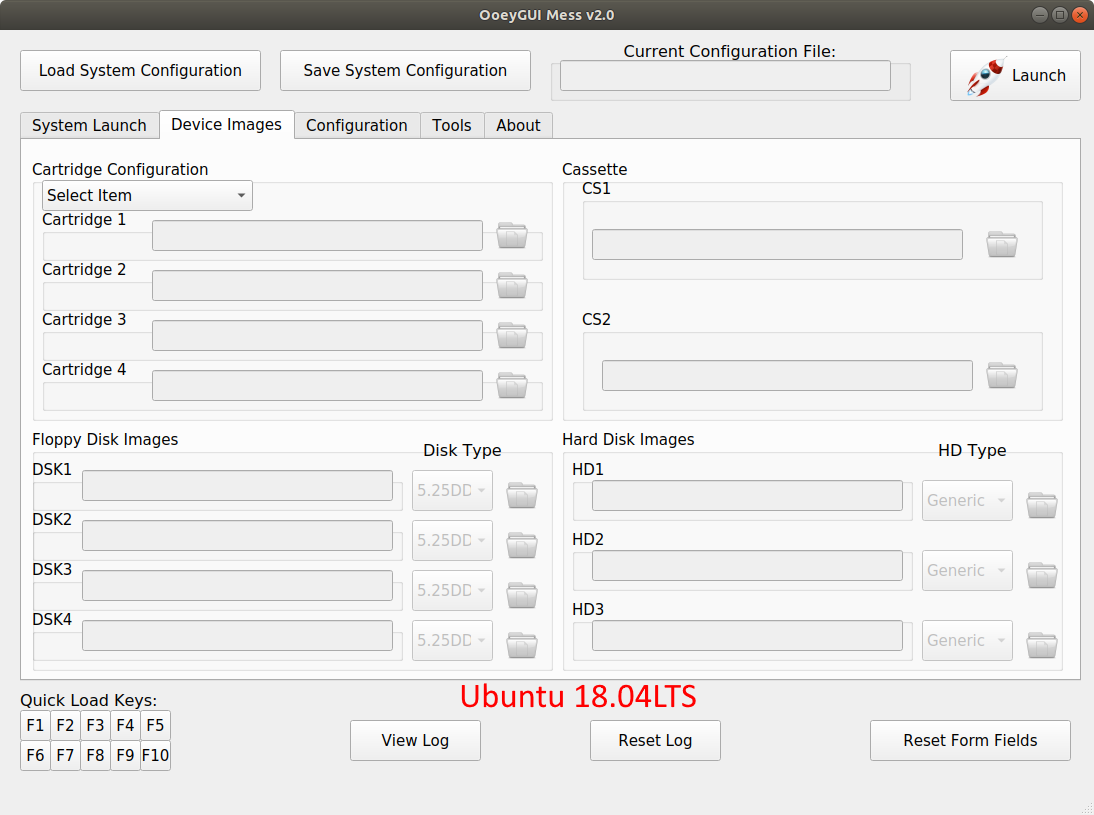Screen dimensions: 1094x815
Task: Click the Cartridge 2 path input field
Action: coord(317,286)
